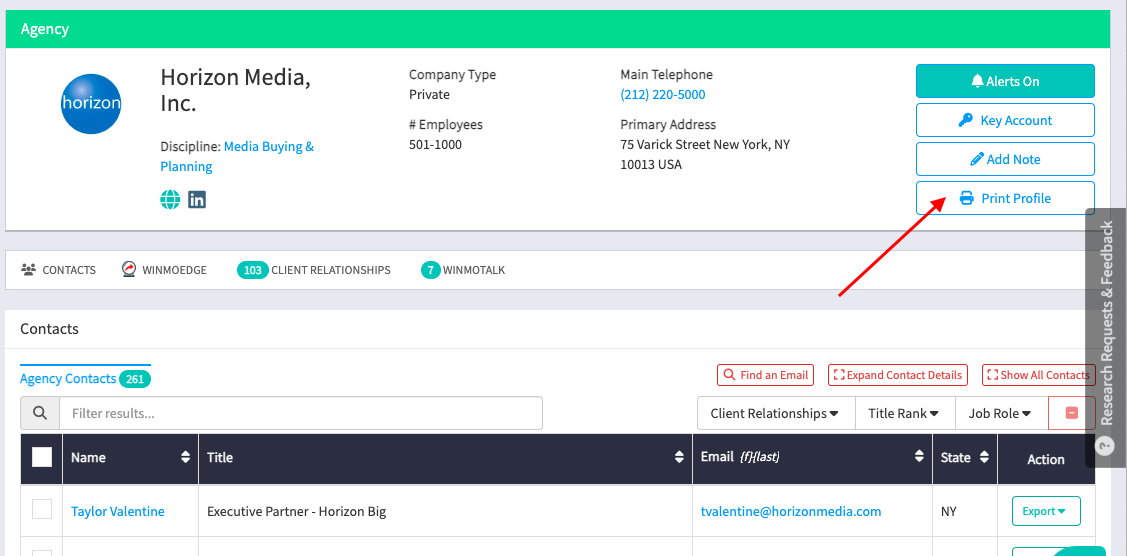Click Show All Contacts button
This screenshot has height=556, width=1127.
(1039, 375)
